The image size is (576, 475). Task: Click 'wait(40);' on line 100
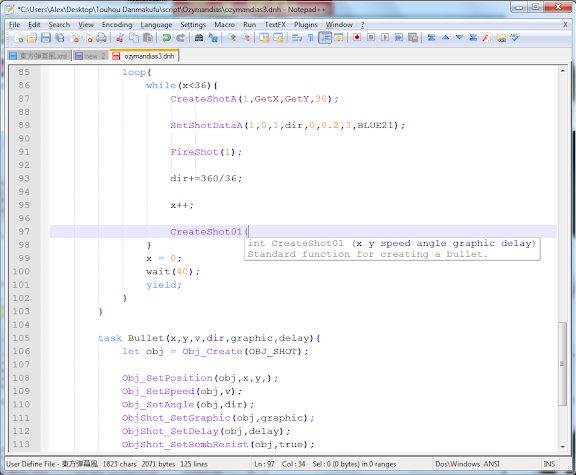pos(173,271)
